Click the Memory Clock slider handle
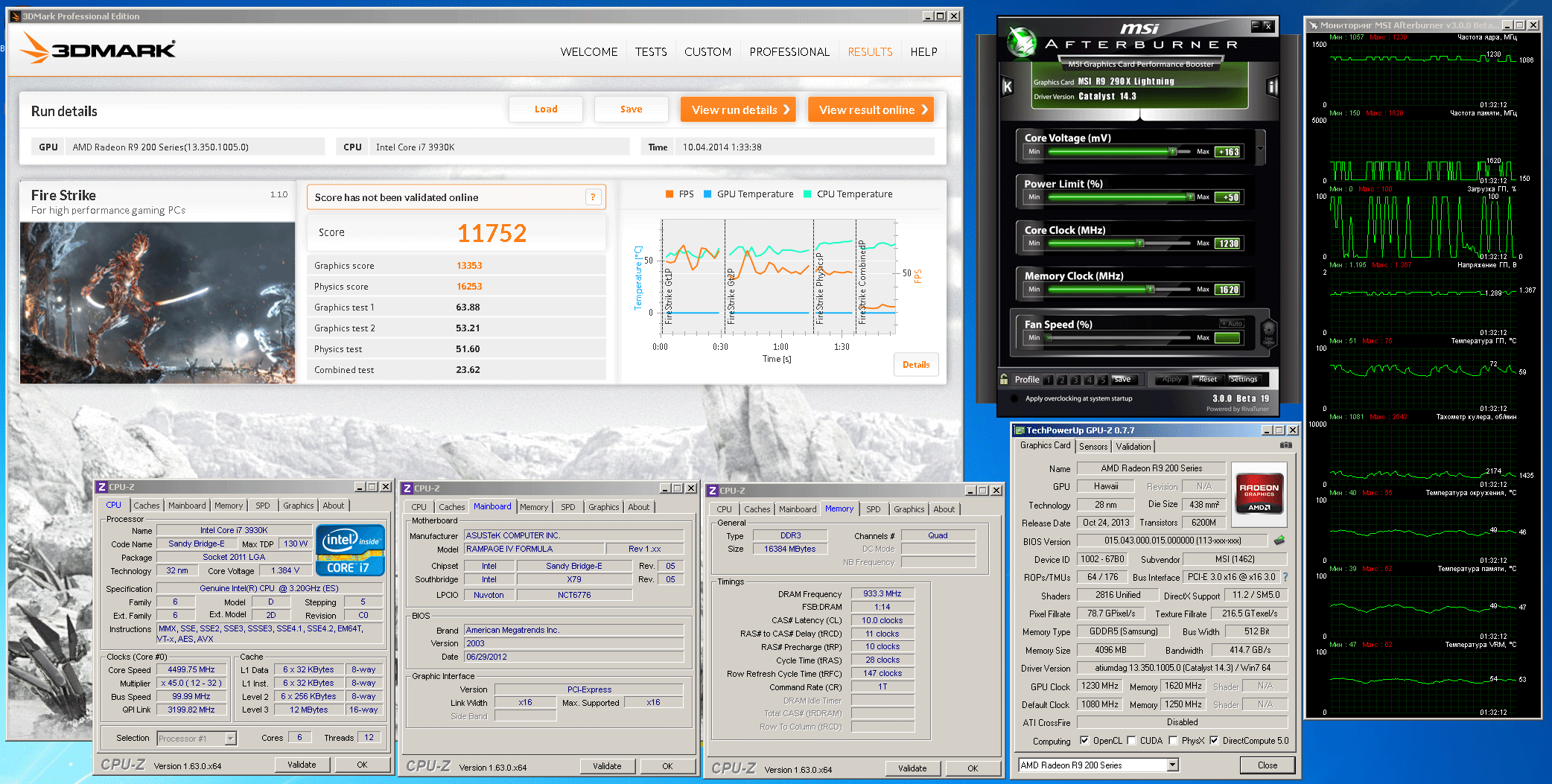 point(1151,289)
